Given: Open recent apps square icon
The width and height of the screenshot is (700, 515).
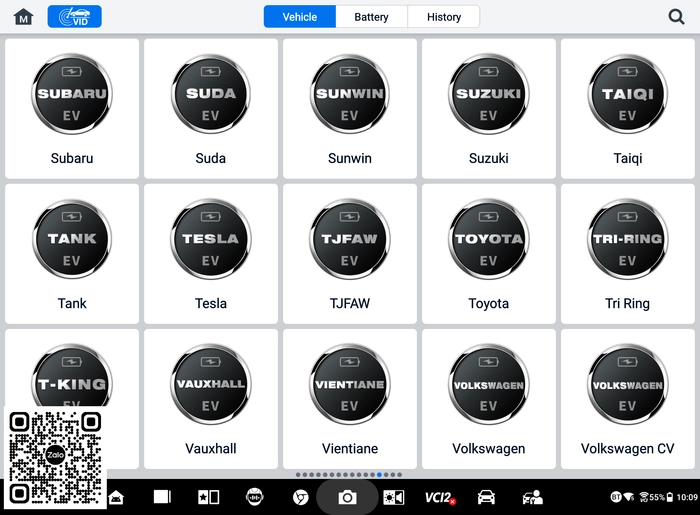Looking at the screenshot, I should click(x=162, y=497).
